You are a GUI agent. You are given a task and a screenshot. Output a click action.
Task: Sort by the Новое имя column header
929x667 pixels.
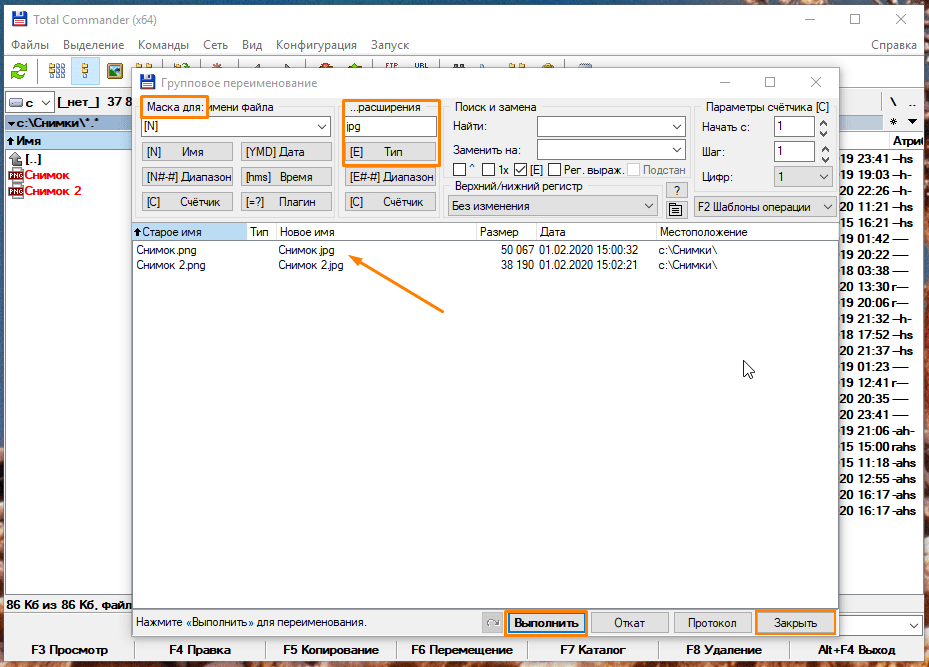tap(376, 232)
